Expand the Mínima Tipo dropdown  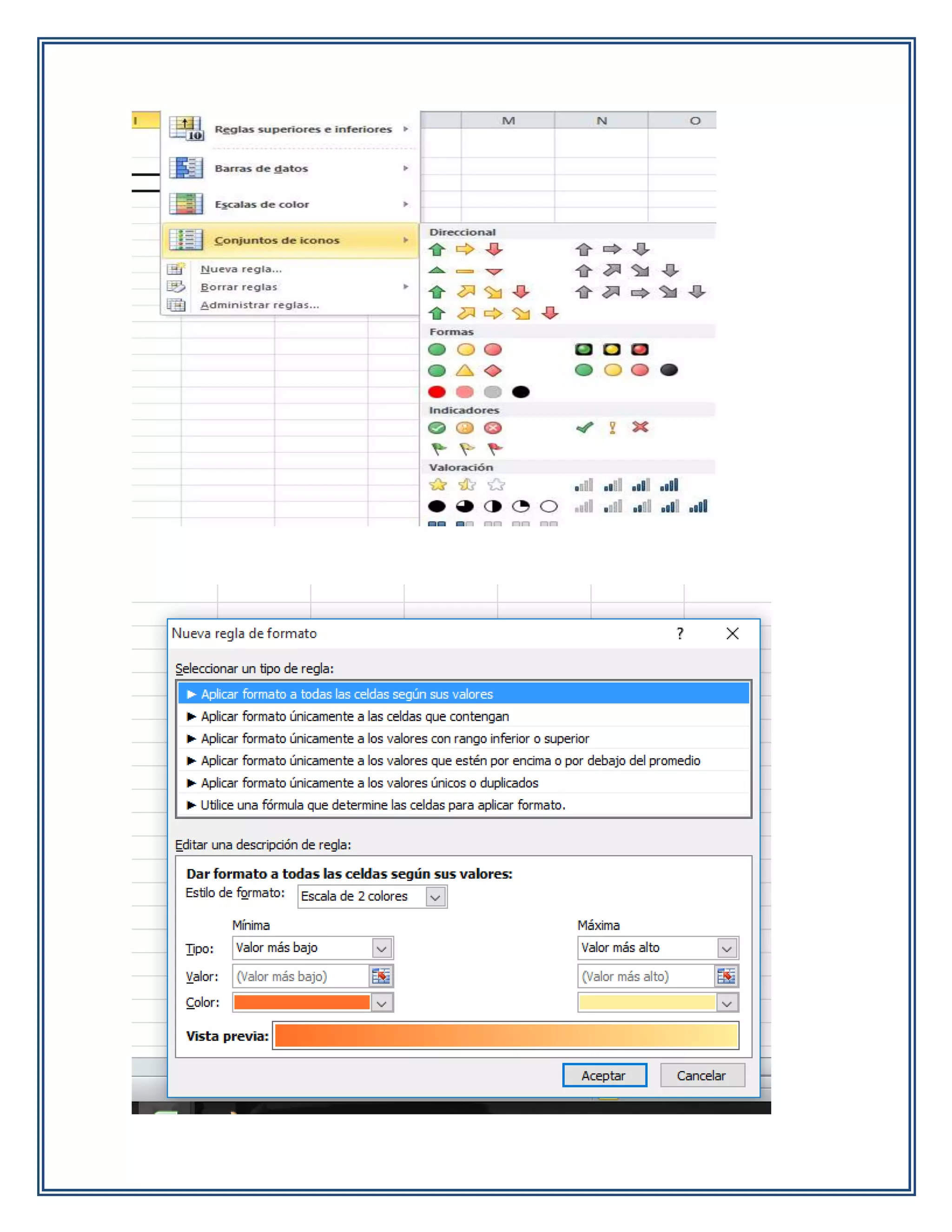click(382, 949)
